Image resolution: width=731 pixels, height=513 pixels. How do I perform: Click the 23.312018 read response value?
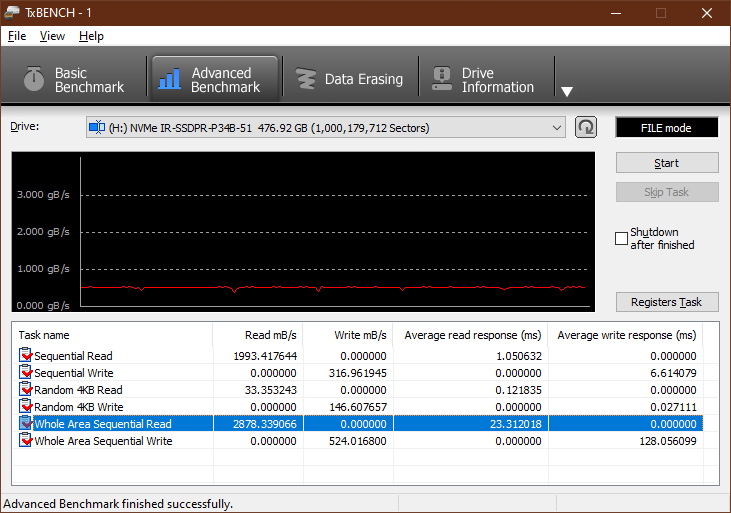coord(516,424)
